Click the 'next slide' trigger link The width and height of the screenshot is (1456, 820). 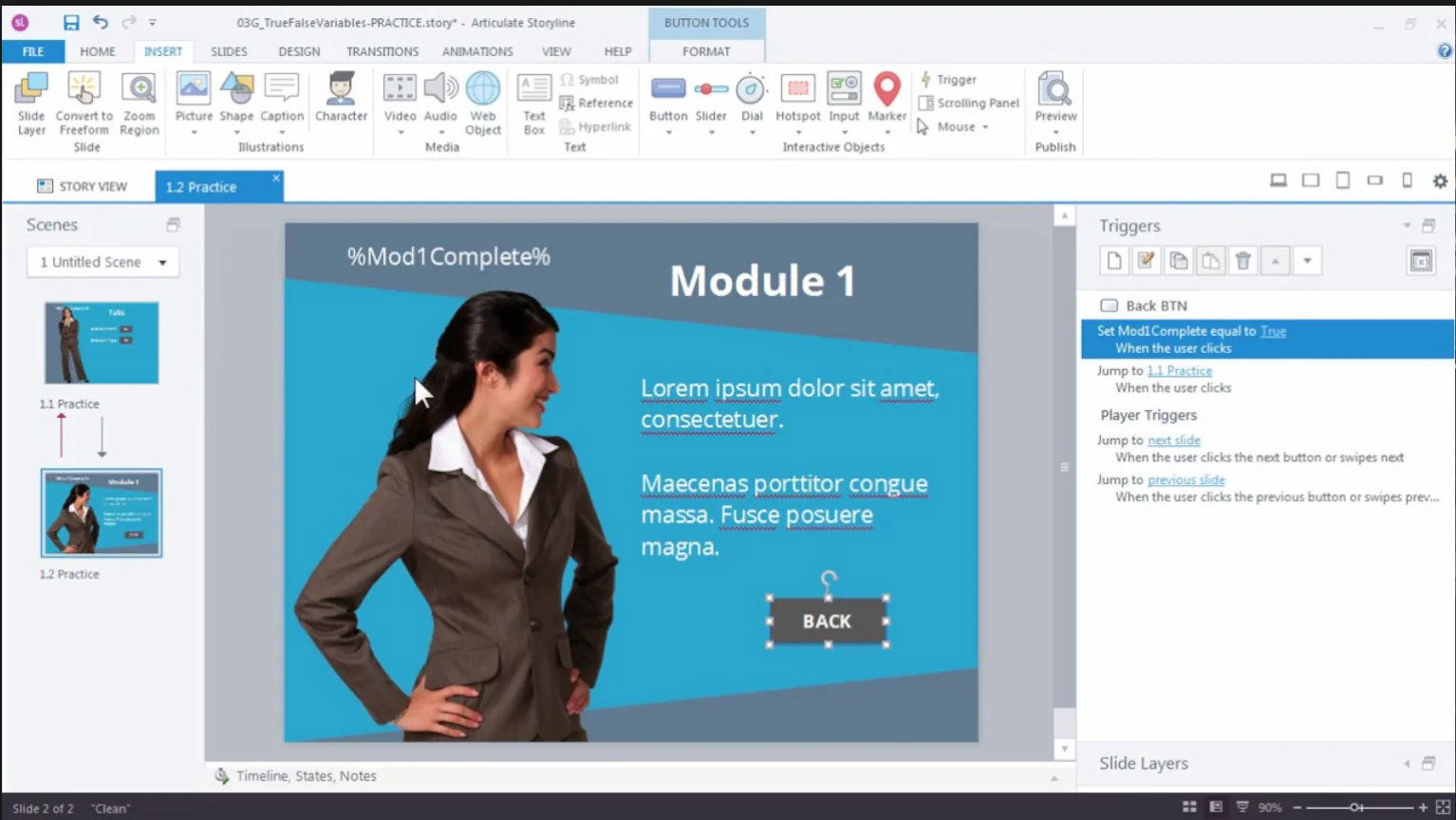pyautogui.click(x=1174, y=440)
